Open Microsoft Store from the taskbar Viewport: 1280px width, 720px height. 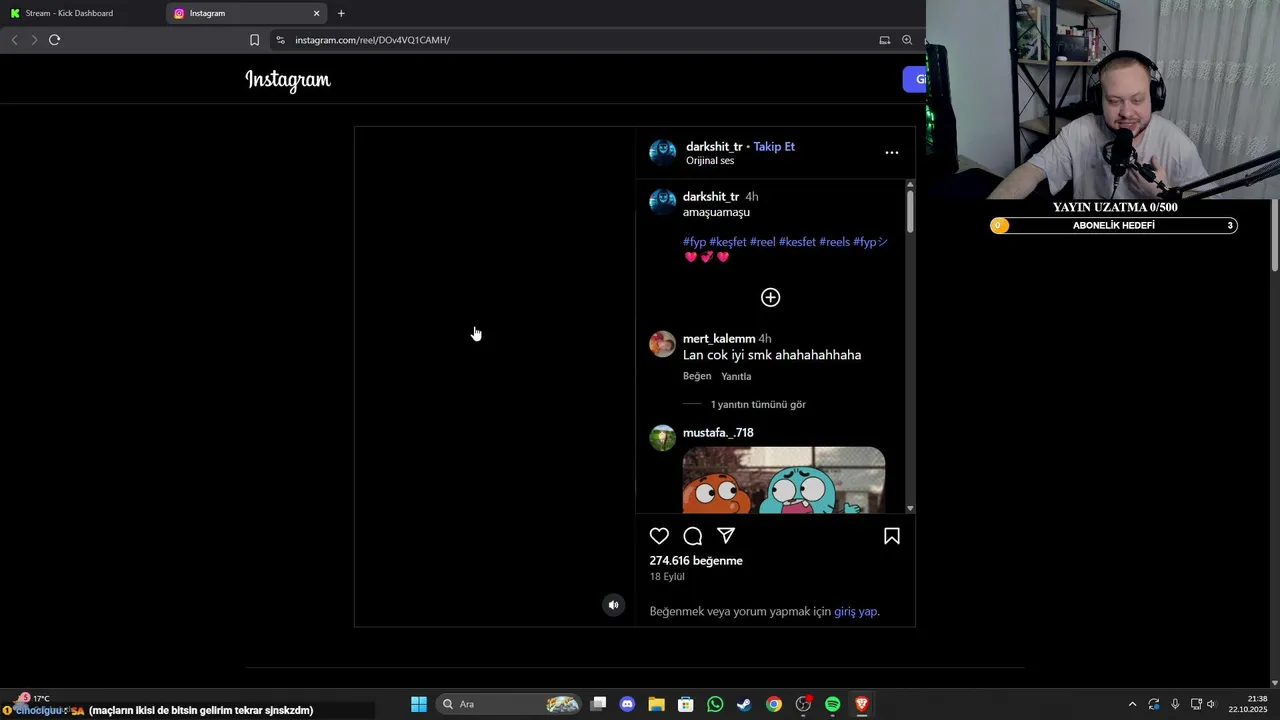click(685, 704)
